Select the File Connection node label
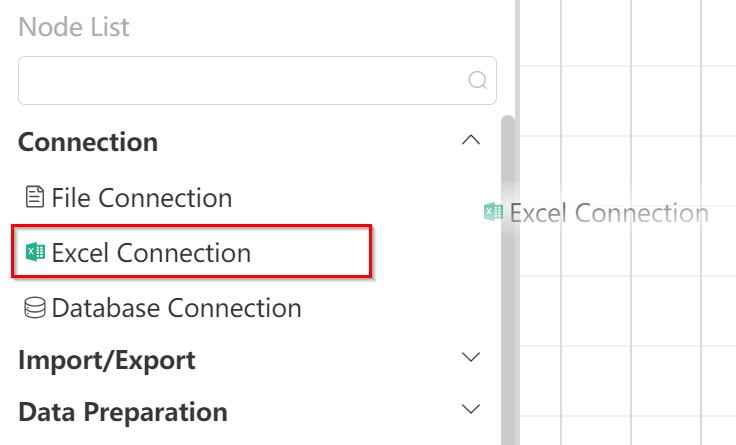The height and width of the screenshot is (445, 736). [142, 198]
